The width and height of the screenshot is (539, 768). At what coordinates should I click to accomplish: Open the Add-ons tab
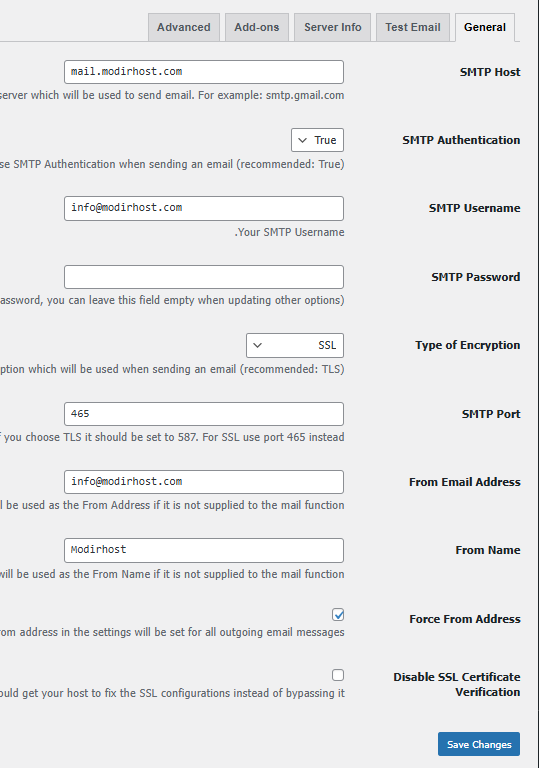click(257, 27)
